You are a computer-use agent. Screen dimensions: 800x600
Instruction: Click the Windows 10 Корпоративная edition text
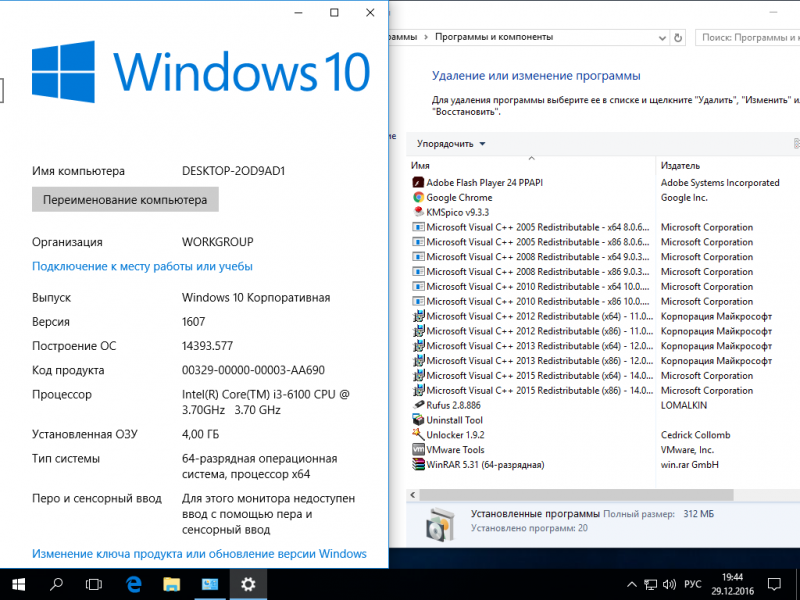256,297
